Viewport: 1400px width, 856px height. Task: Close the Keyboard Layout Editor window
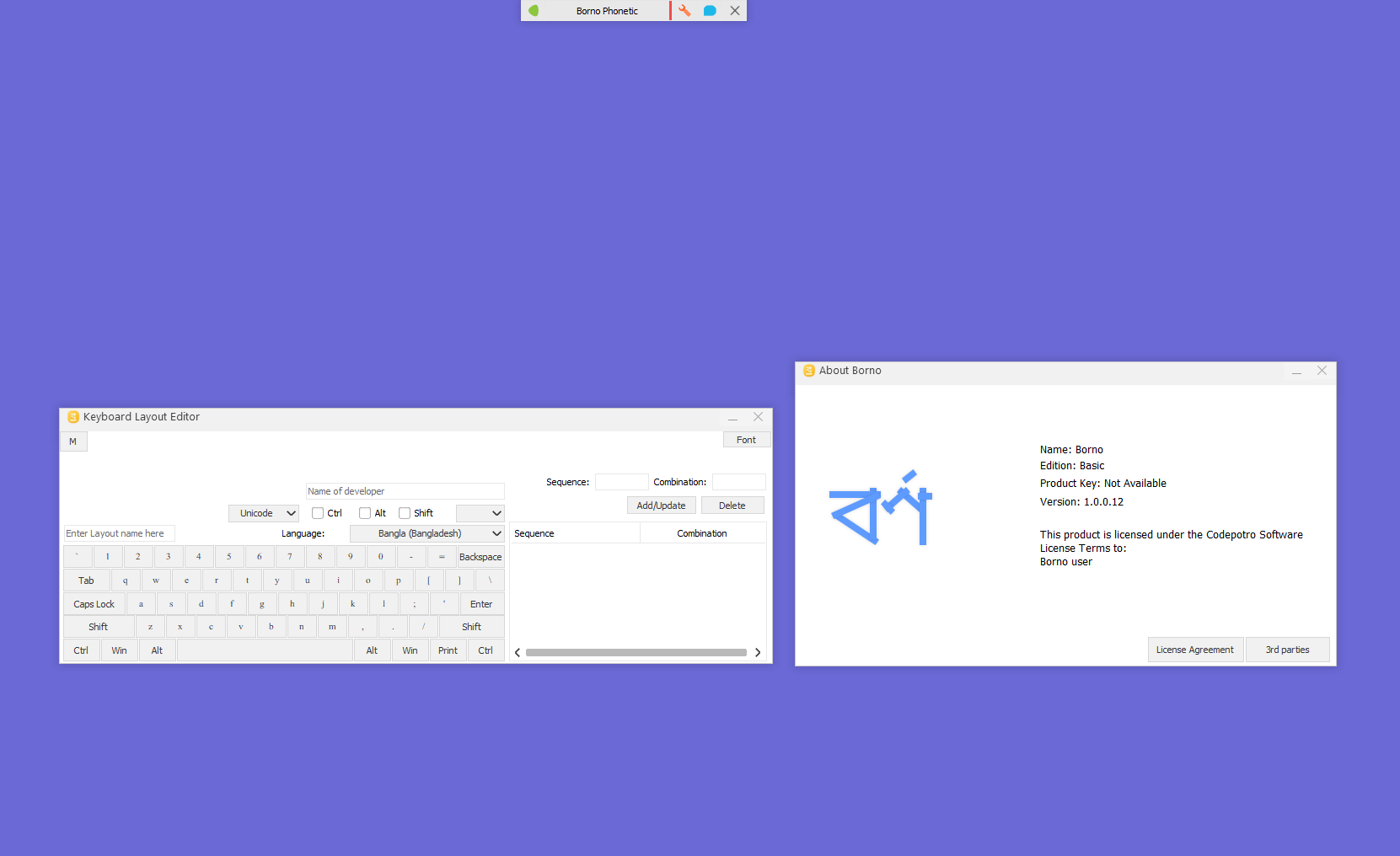click(x=758, y=417)
